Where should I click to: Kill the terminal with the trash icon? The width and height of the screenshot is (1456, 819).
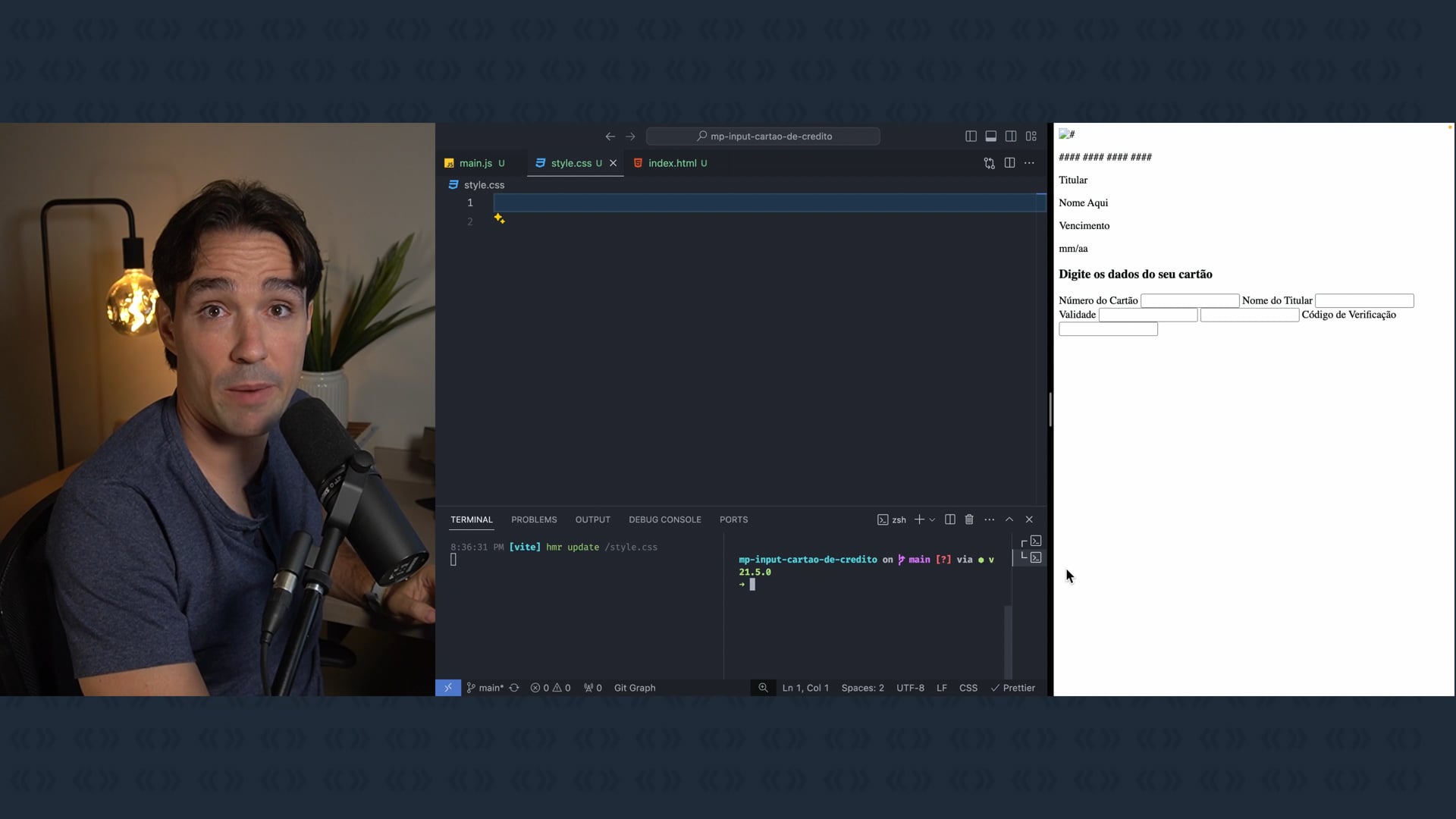pyautogui.click(x=969, y=519)
